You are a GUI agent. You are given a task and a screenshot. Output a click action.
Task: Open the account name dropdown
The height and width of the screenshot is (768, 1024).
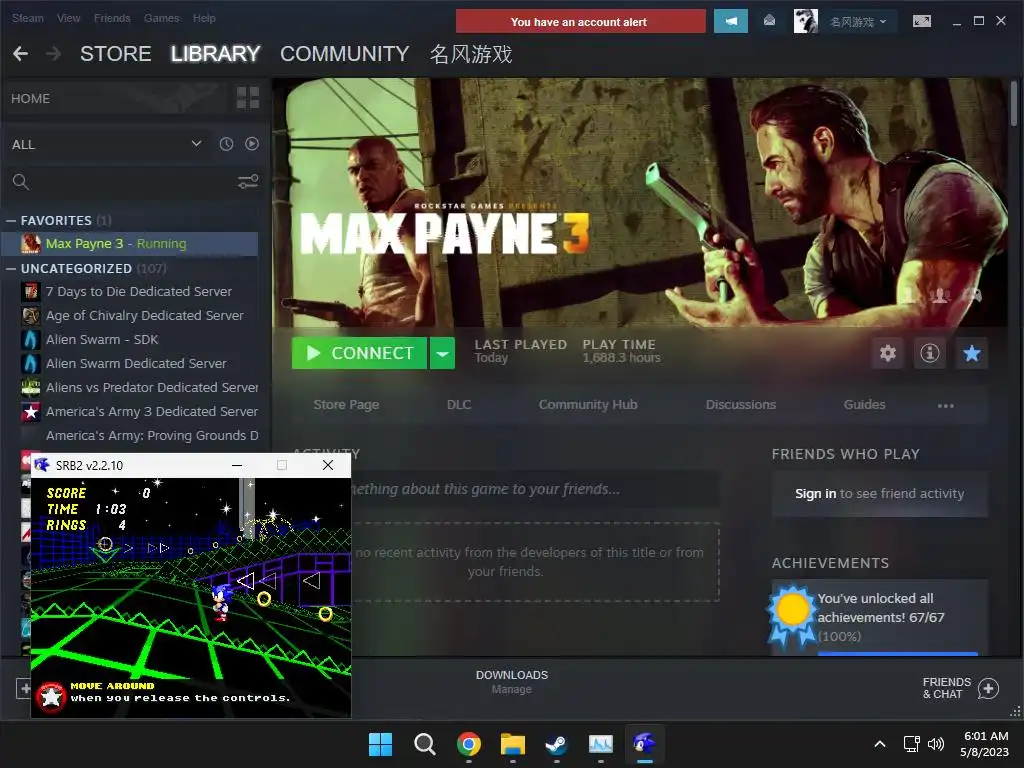[858, 22]
